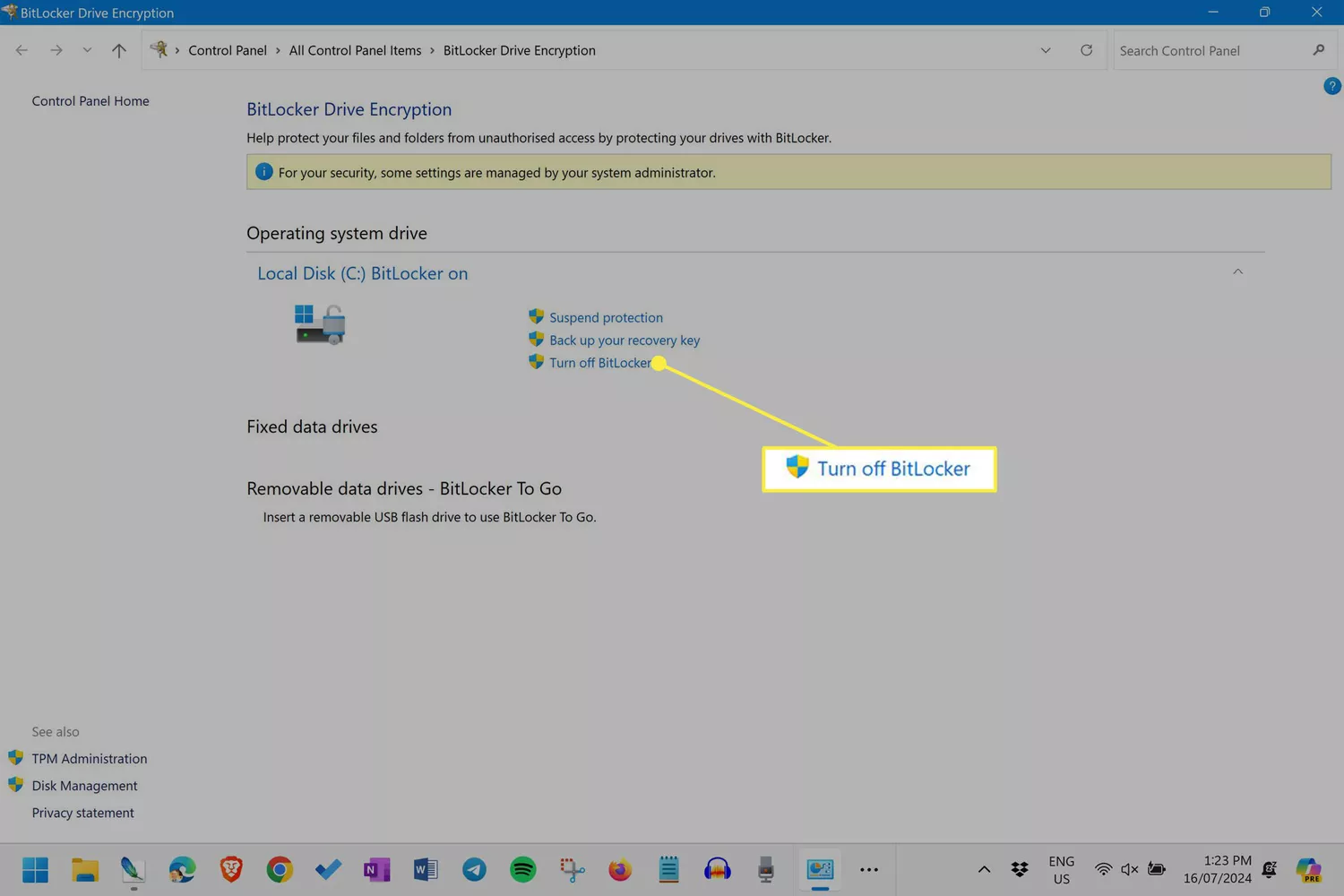Open Spotify from taskbar
Viewport: 1344px width, 896px height.
pos(523,869)
